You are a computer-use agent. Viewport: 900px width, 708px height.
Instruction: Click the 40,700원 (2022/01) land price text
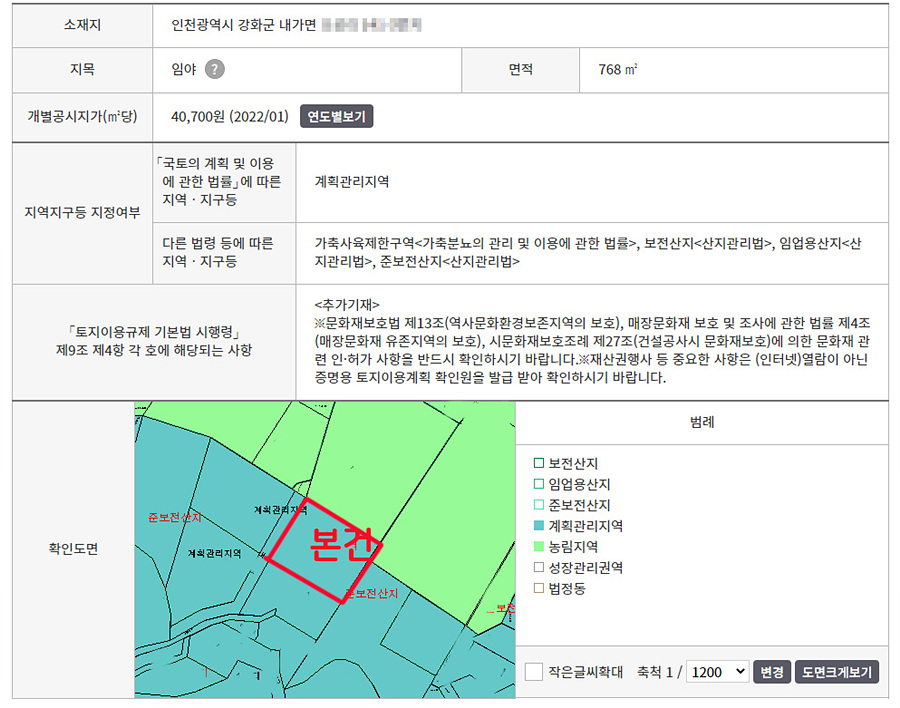(x=229, y=117)
